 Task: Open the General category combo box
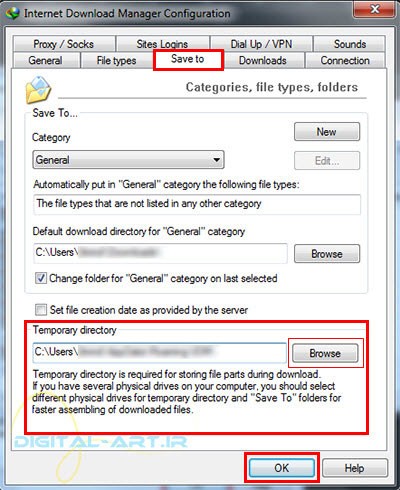(x=128, y=160)
